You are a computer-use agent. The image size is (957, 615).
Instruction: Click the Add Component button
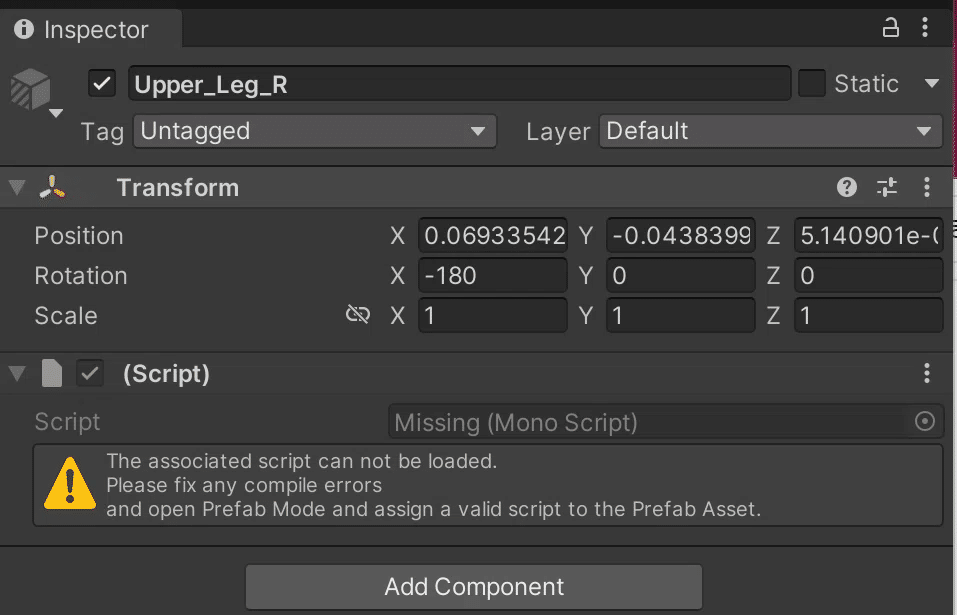coord(474,586)
